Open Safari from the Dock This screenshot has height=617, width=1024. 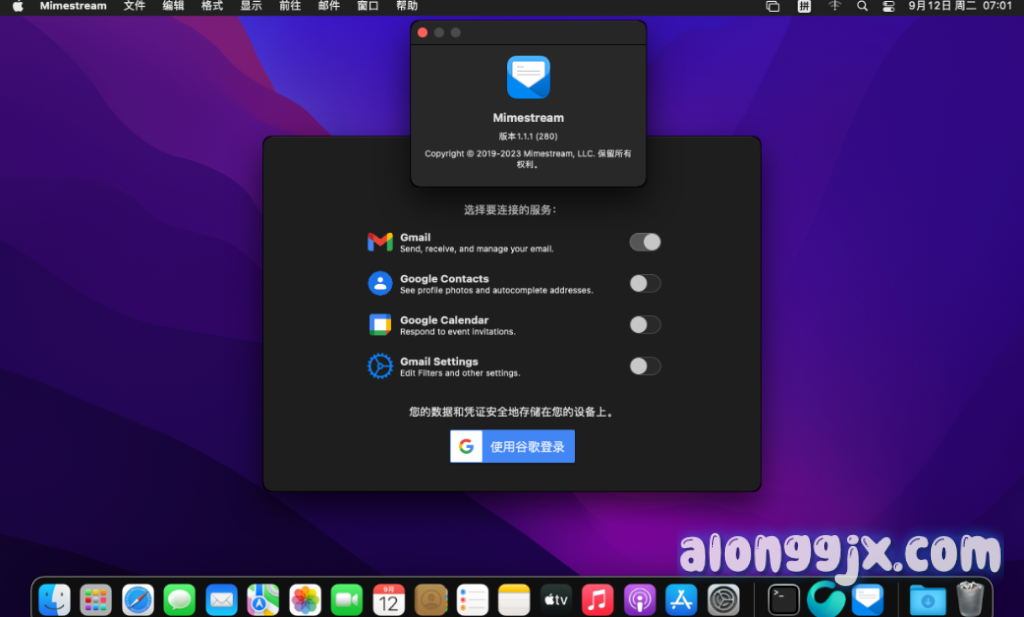(138, 599)
